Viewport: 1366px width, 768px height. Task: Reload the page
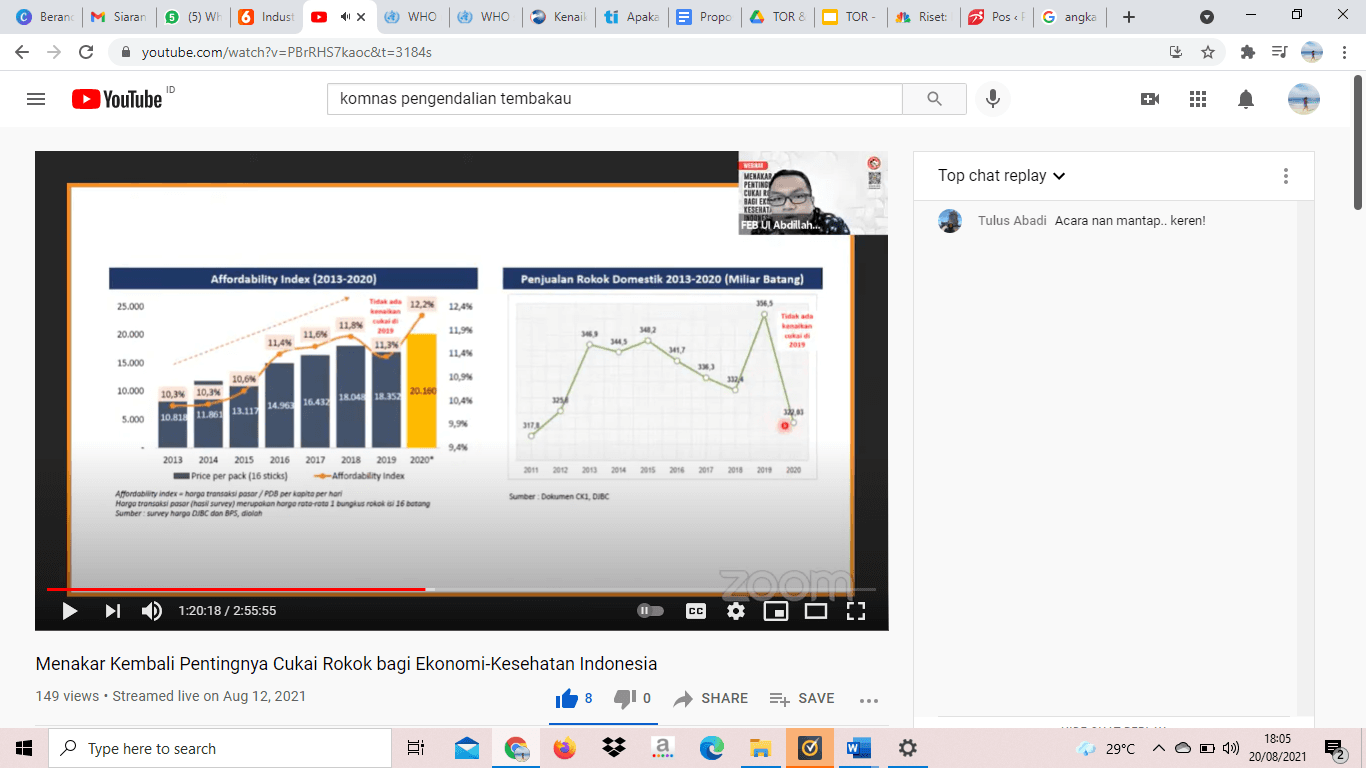86,52
